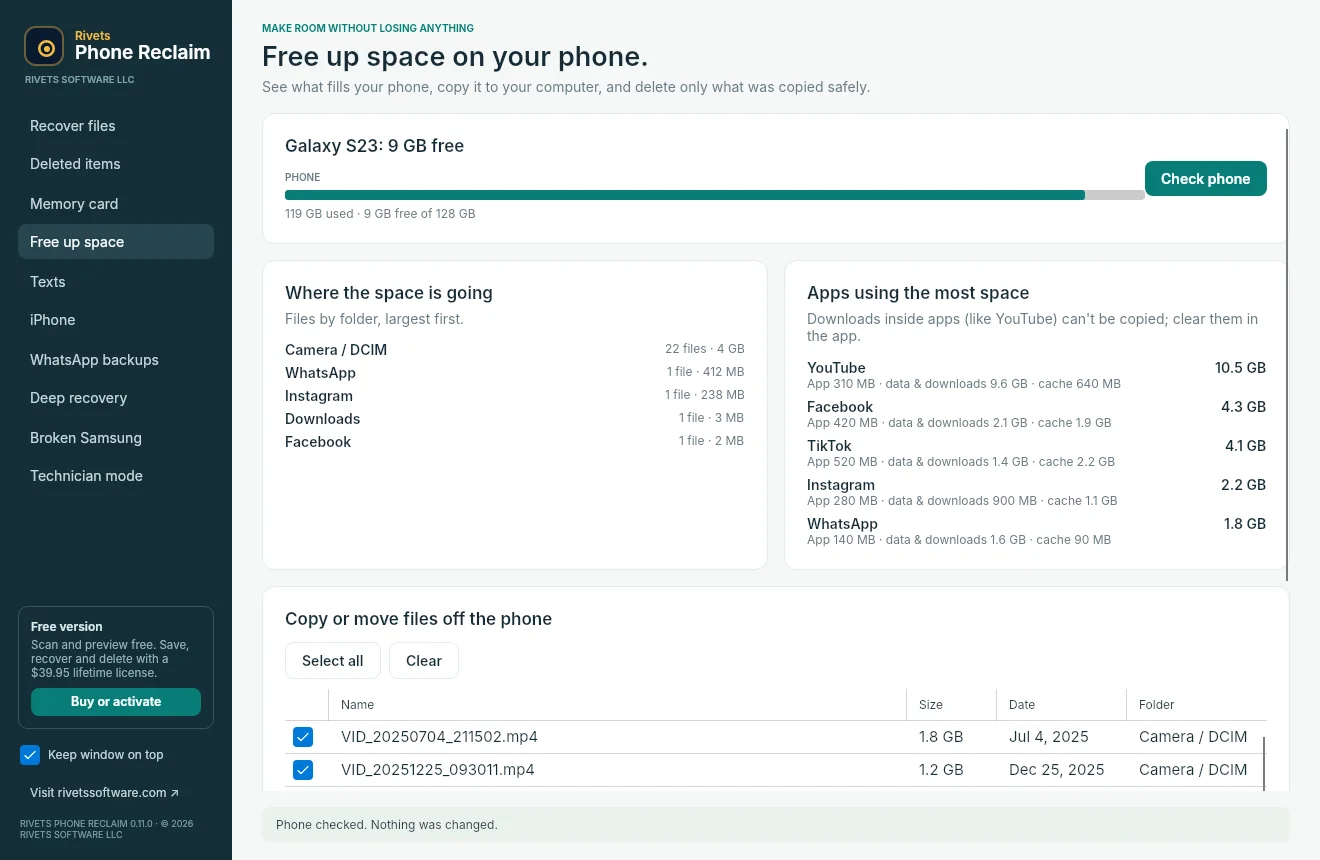Open the Memory card section
1320x860 pixels.
pos(116,204)
